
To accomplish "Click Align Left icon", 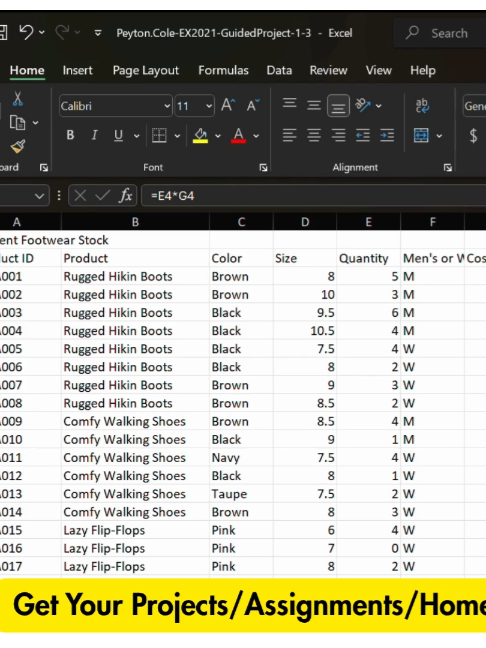I will (289, 135).
